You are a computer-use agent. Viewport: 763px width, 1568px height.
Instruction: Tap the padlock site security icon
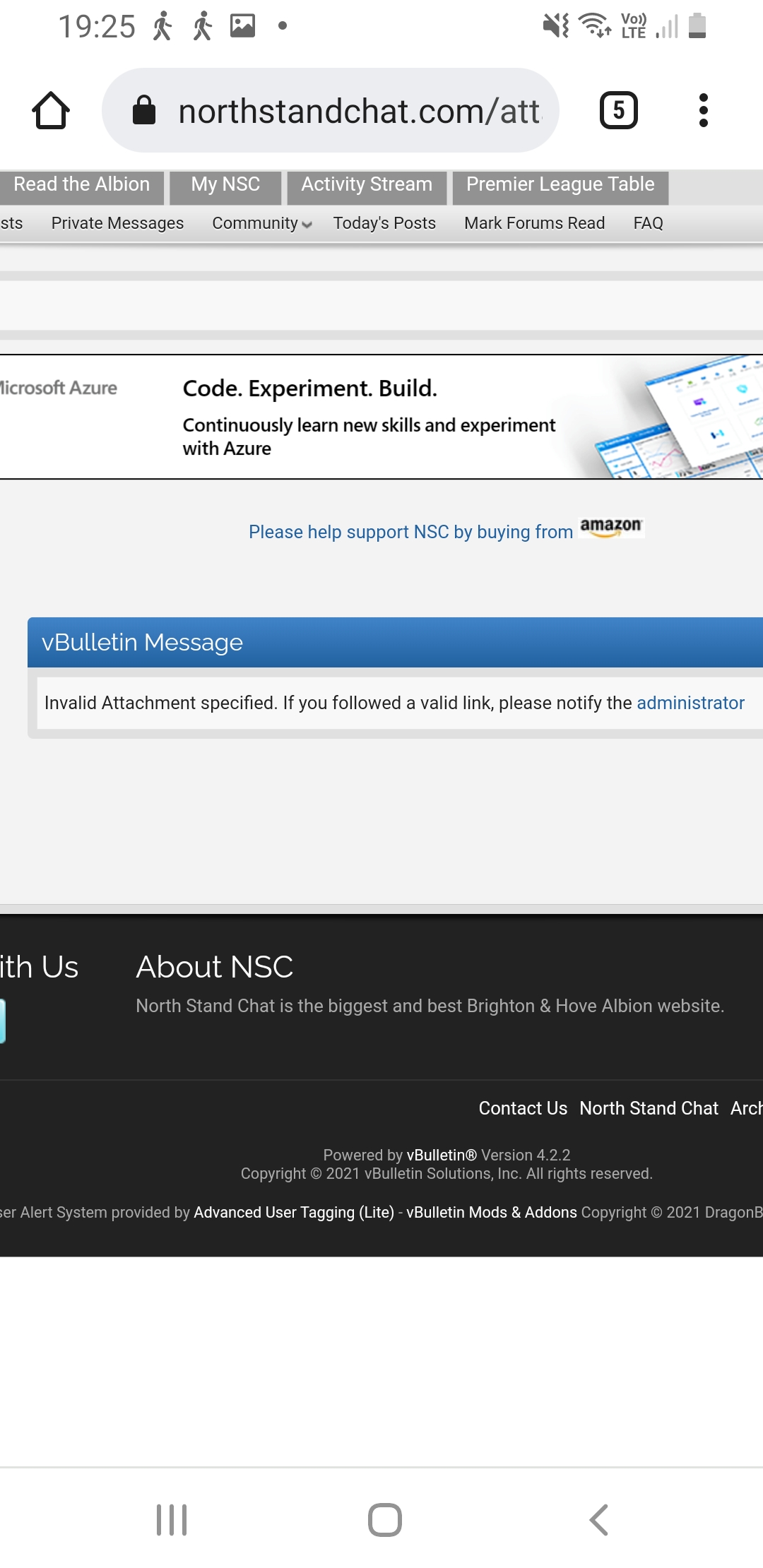[144, 110]
